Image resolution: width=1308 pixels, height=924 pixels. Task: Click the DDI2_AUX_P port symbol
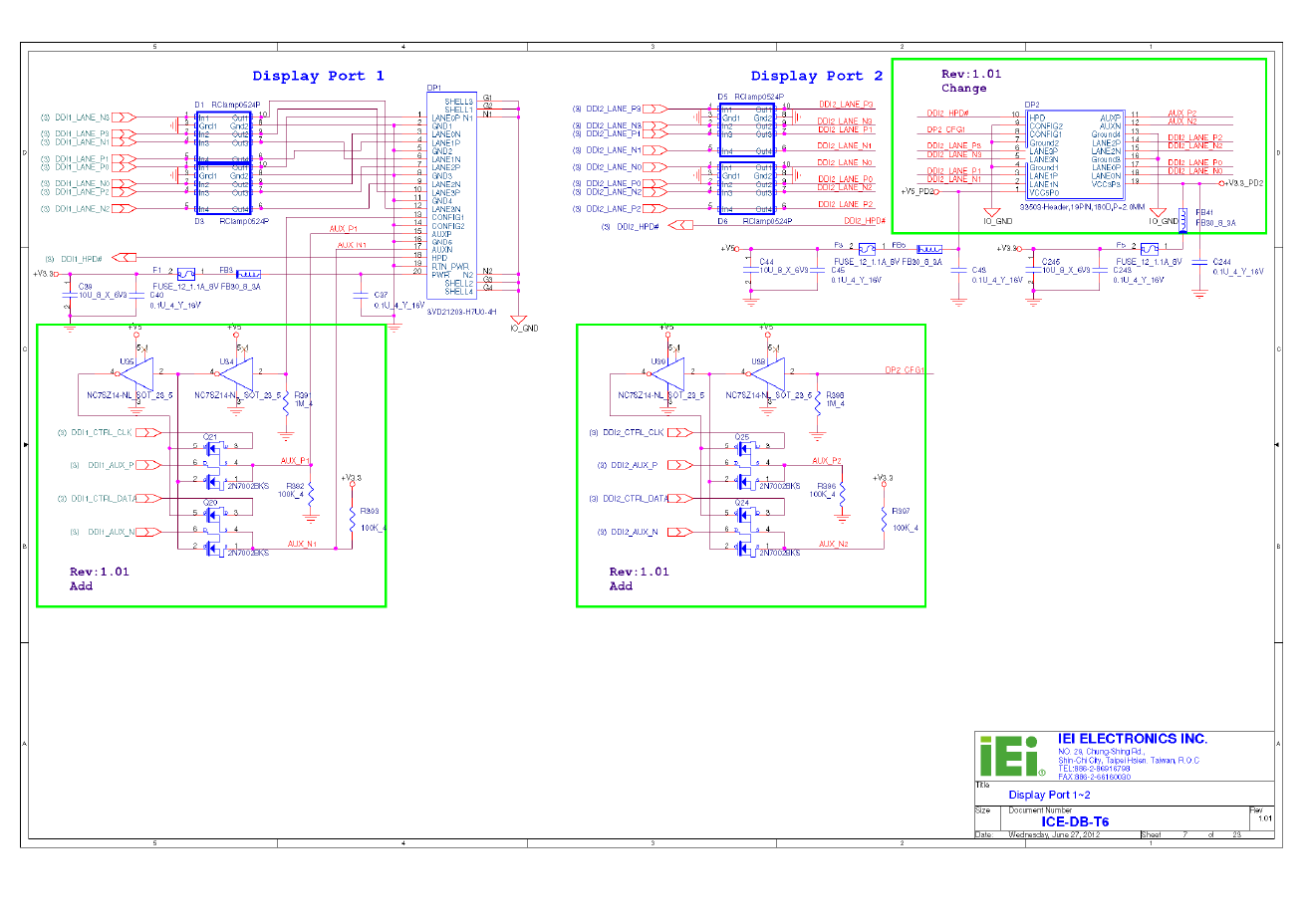pos(679,465)
